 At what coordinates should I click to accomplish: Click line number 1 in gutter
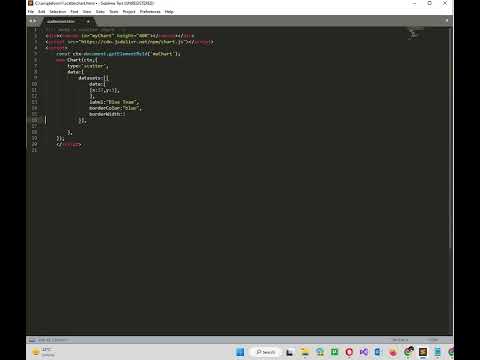(35, 30)
